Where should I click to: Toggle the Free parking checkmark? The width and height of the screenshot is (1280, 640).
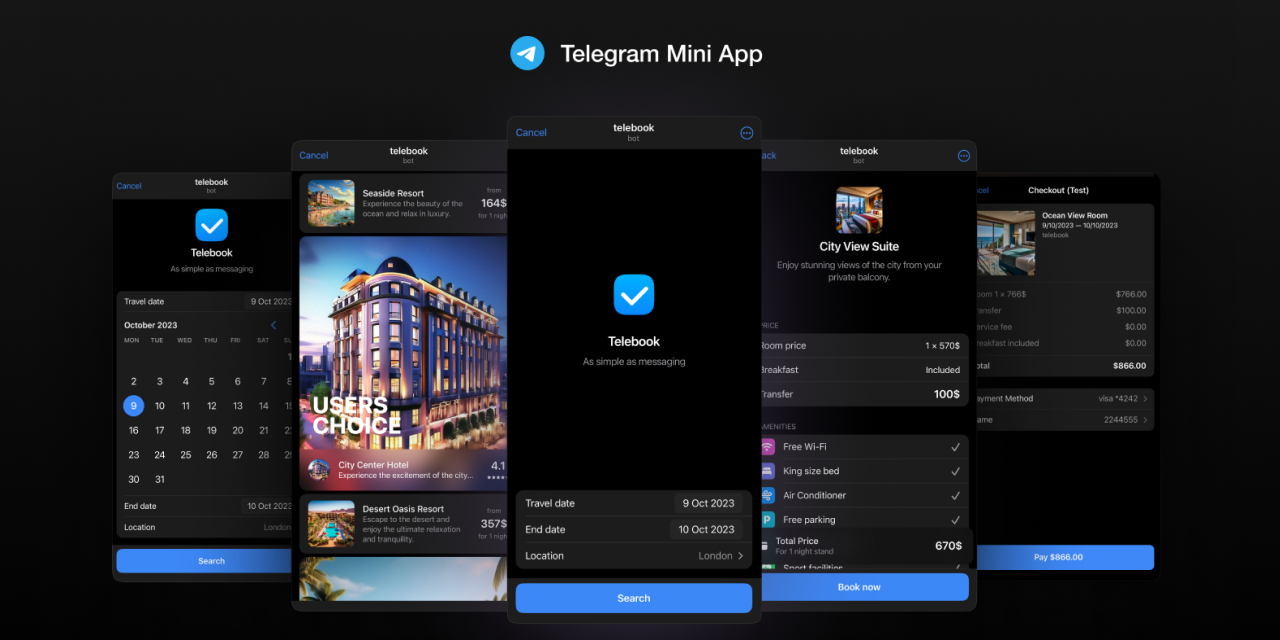955,519
